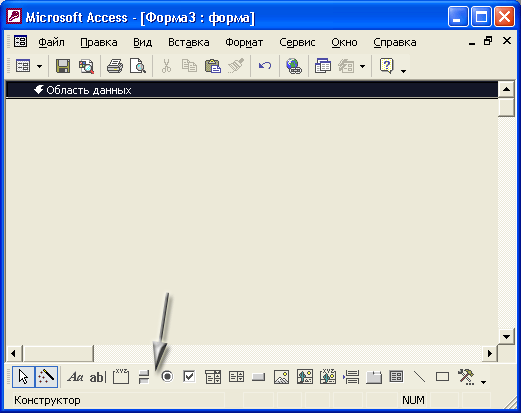Select the Command Button tool
Image resolution: width=521 pixels, height=413 pixels.
point(259,377)
